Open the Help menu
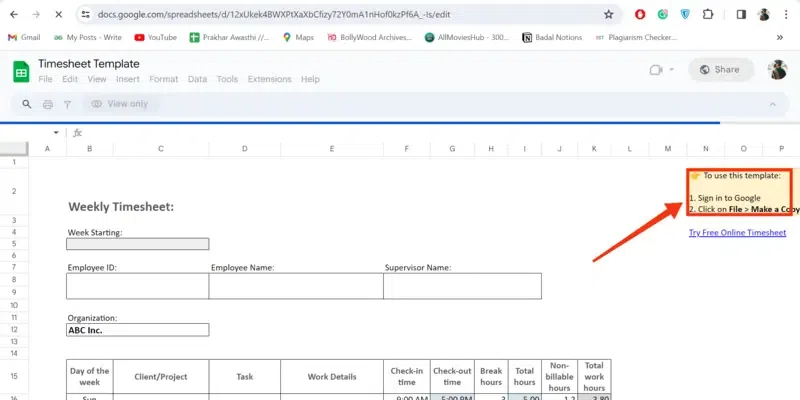The height and width of the screenshot is (400, 800). click(x=310, y=79)
